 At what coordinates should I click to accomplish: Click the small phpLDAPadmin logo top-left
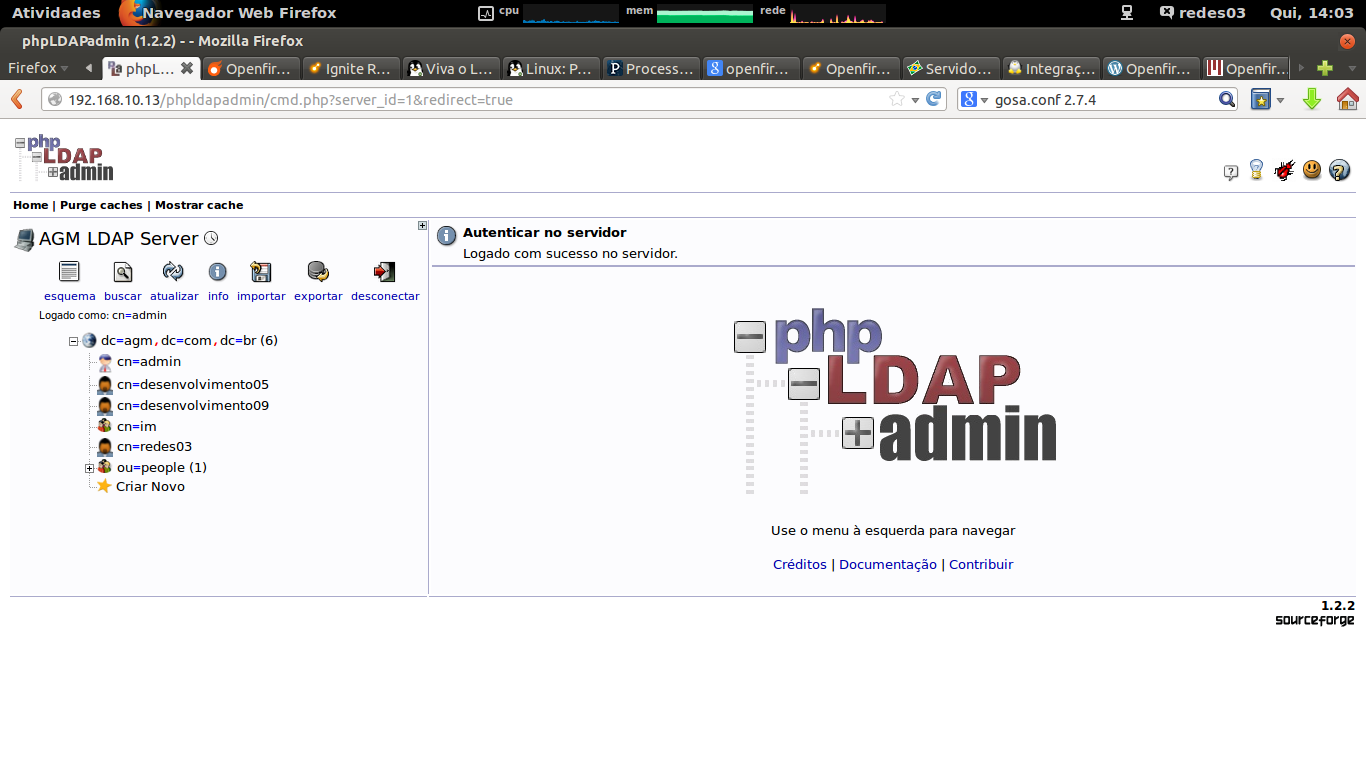pyautogui.click(x=64, y=158)
